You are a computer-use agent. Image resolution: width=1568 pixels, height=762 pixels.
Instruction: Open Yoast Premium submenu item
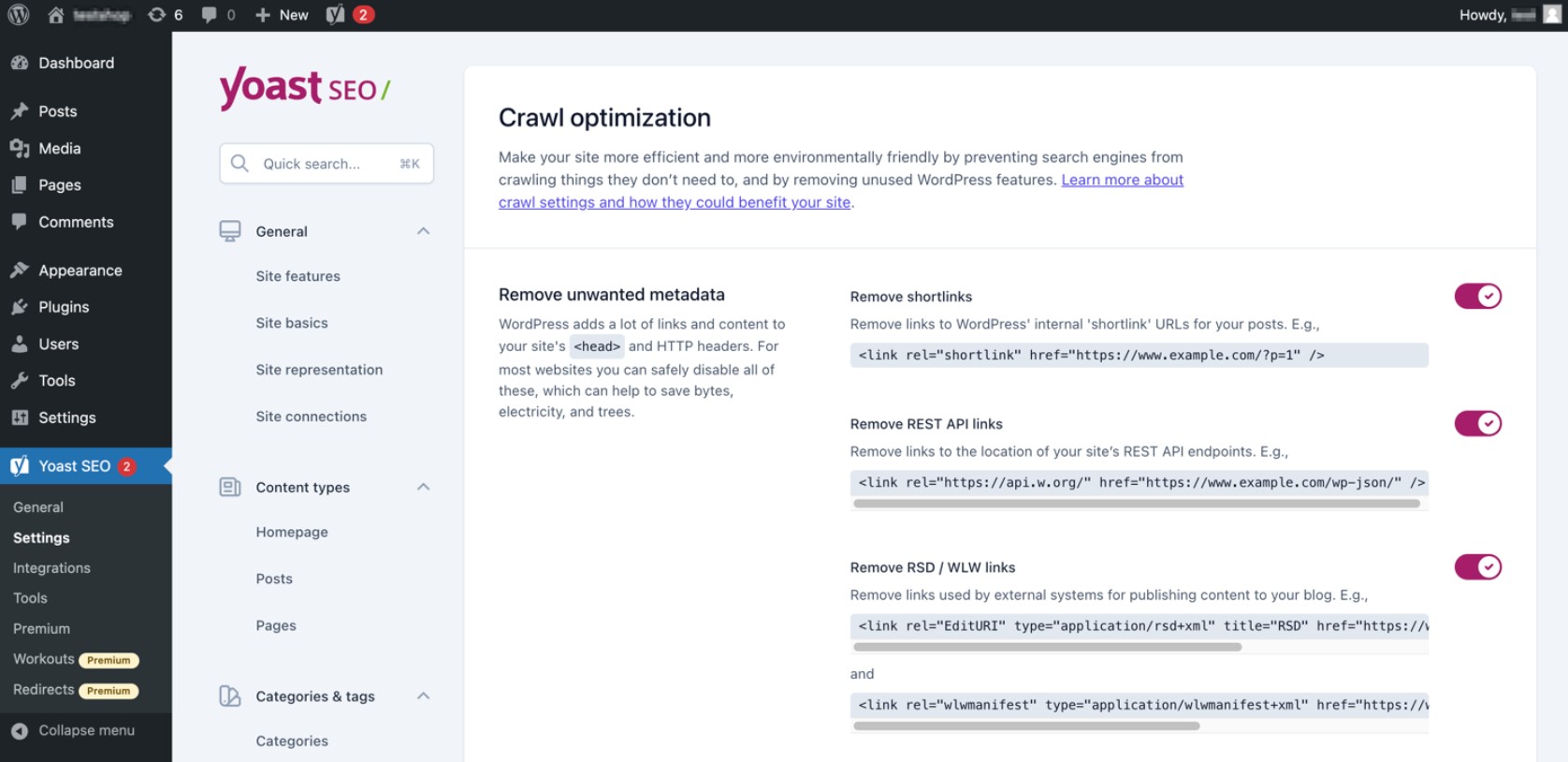pos(41,629)
